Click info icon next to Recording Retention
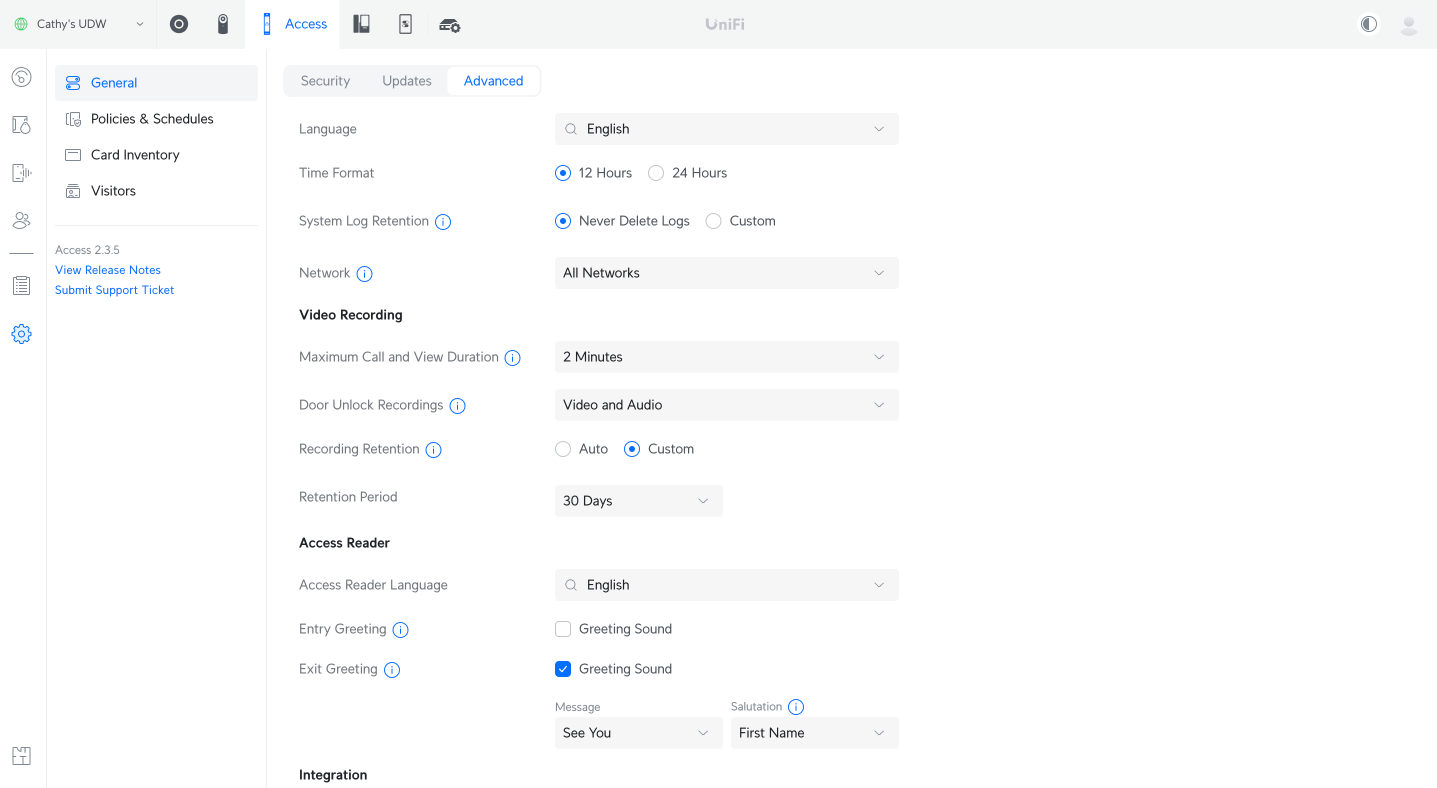Viewport: 1437px width, 788px height. click(x=434, y=450)
